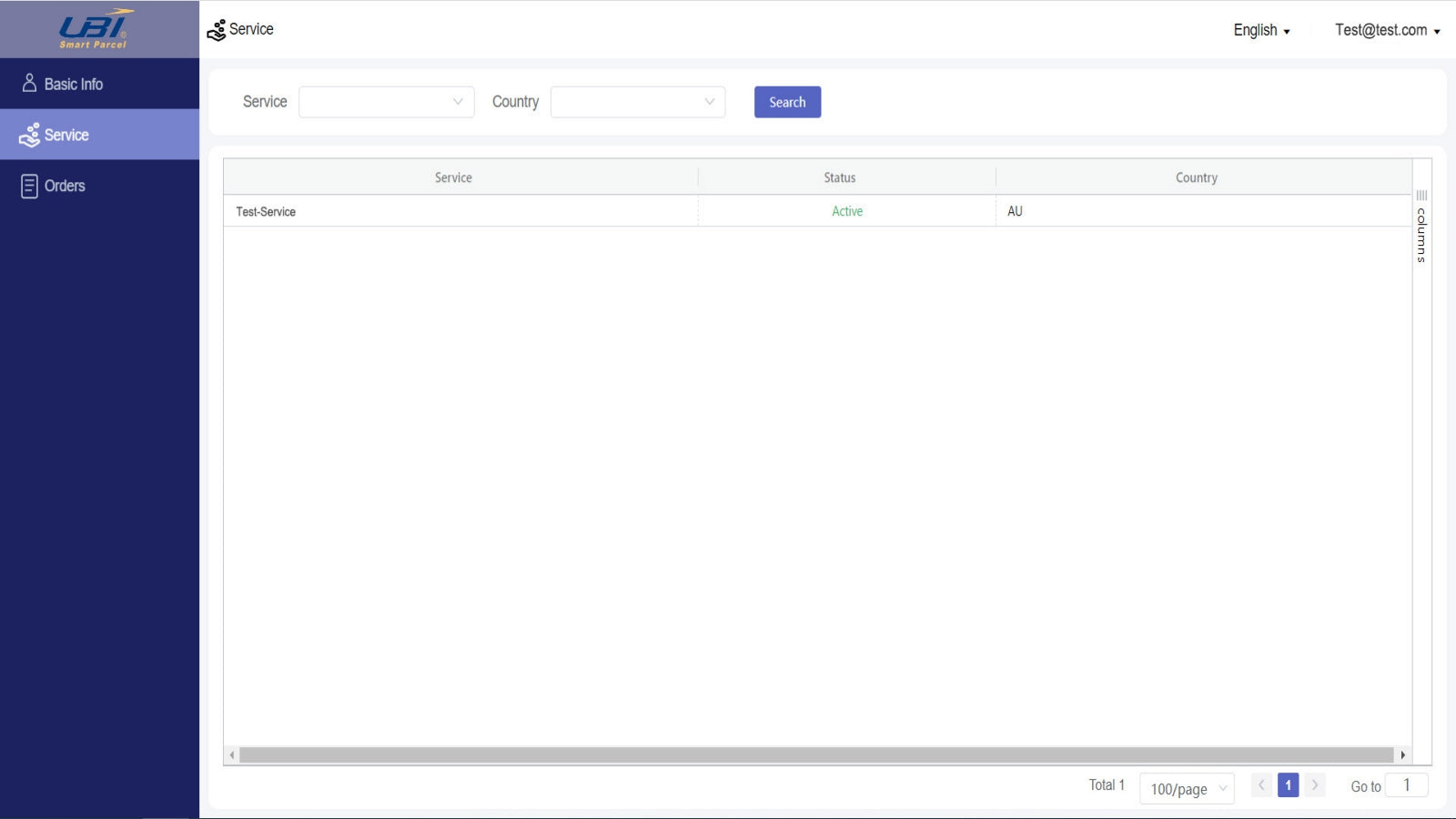Click the horizontal scrollbar left arrow

232,754
